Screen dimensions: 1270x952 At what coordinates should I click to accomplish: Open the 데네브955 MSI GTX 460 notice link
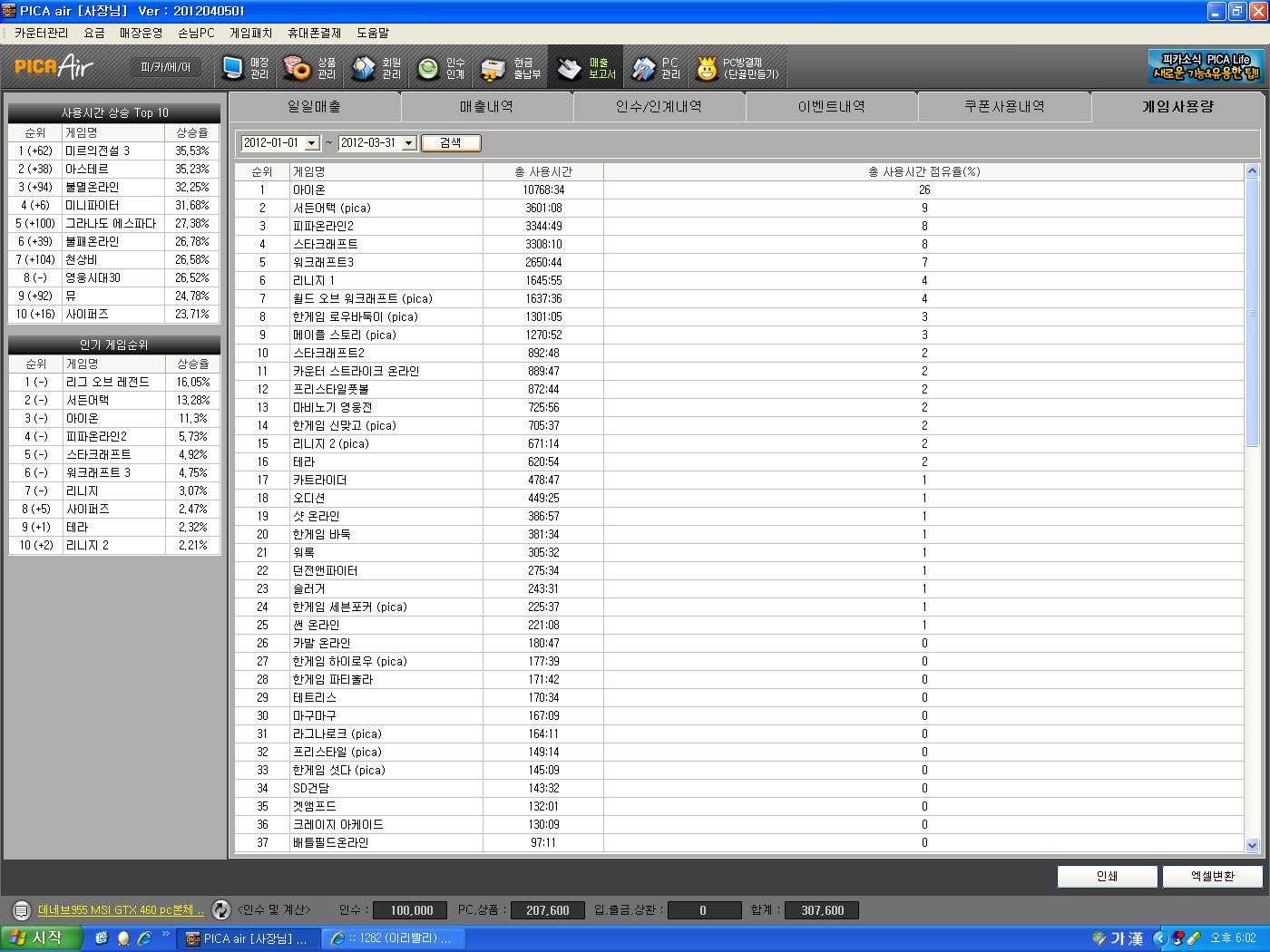tap(121, 910)
